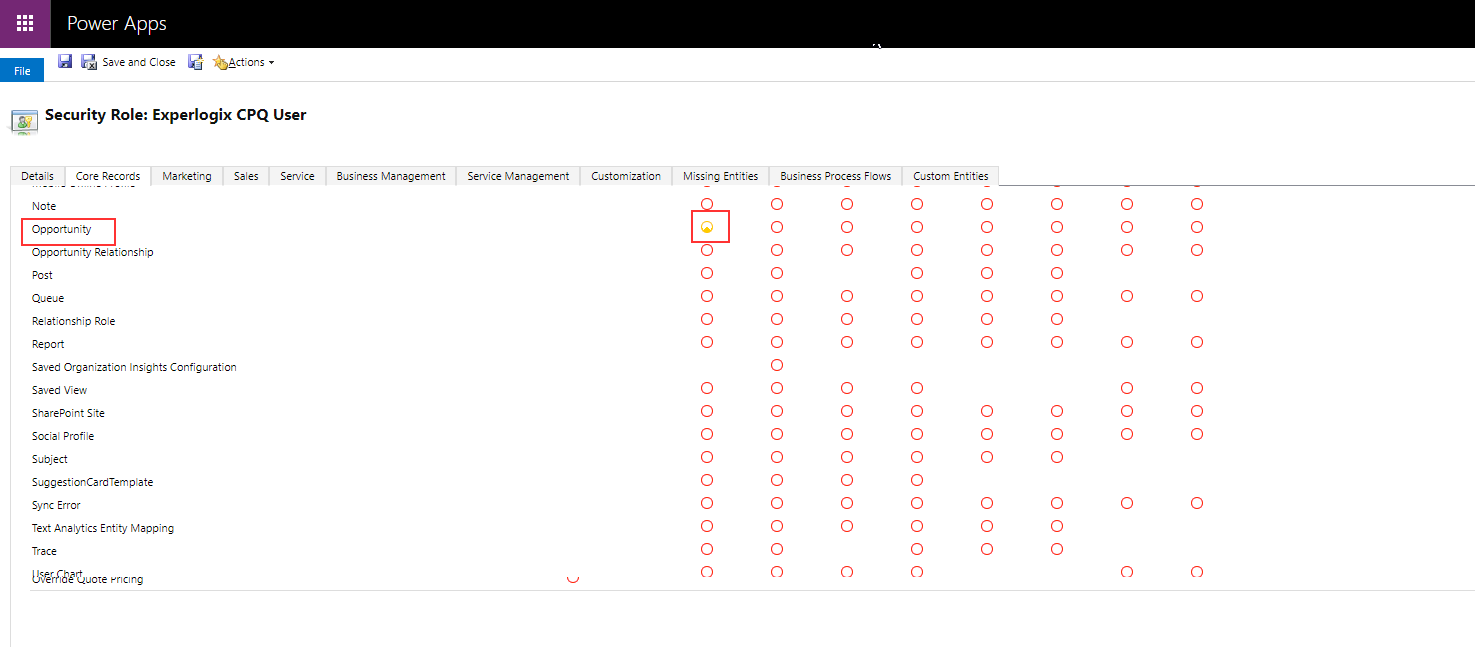Viewport: 1475px width, 647px height.
Task: Toggle Read privilege circle in Opportunity row
Action: coord(777,227)
